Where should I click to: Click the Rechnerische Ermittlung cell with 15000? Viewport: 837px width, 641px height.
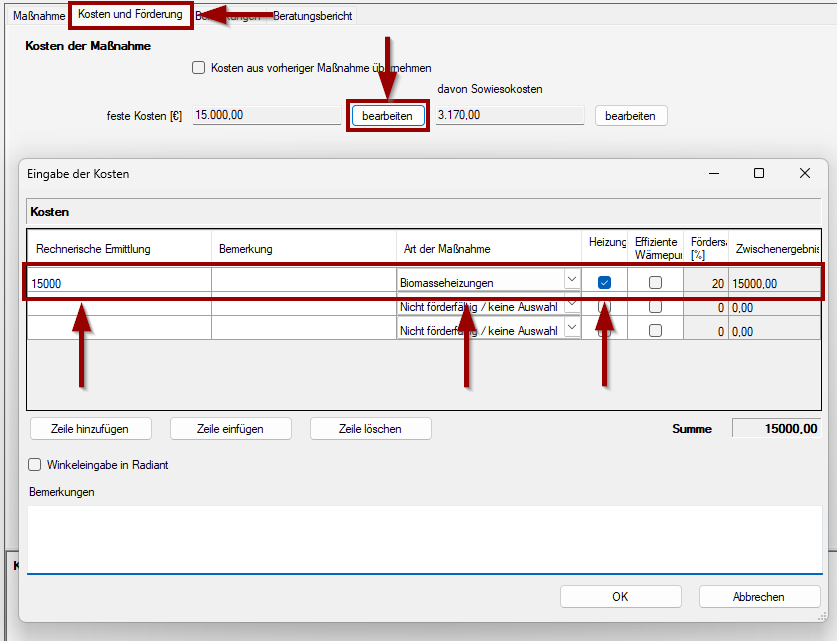(x=118, y=284)
